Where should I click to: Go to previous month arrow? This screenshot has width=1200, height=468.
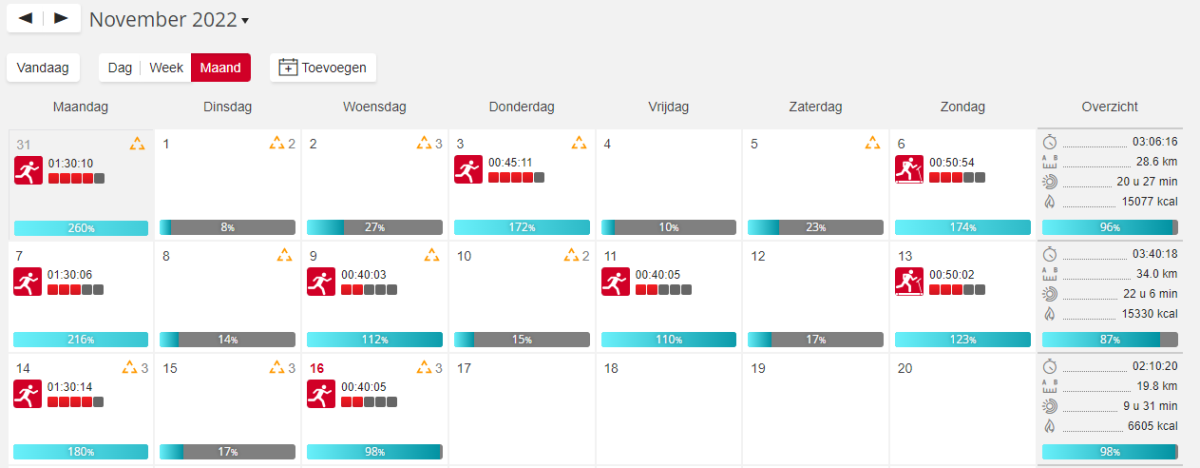[26, 18]
